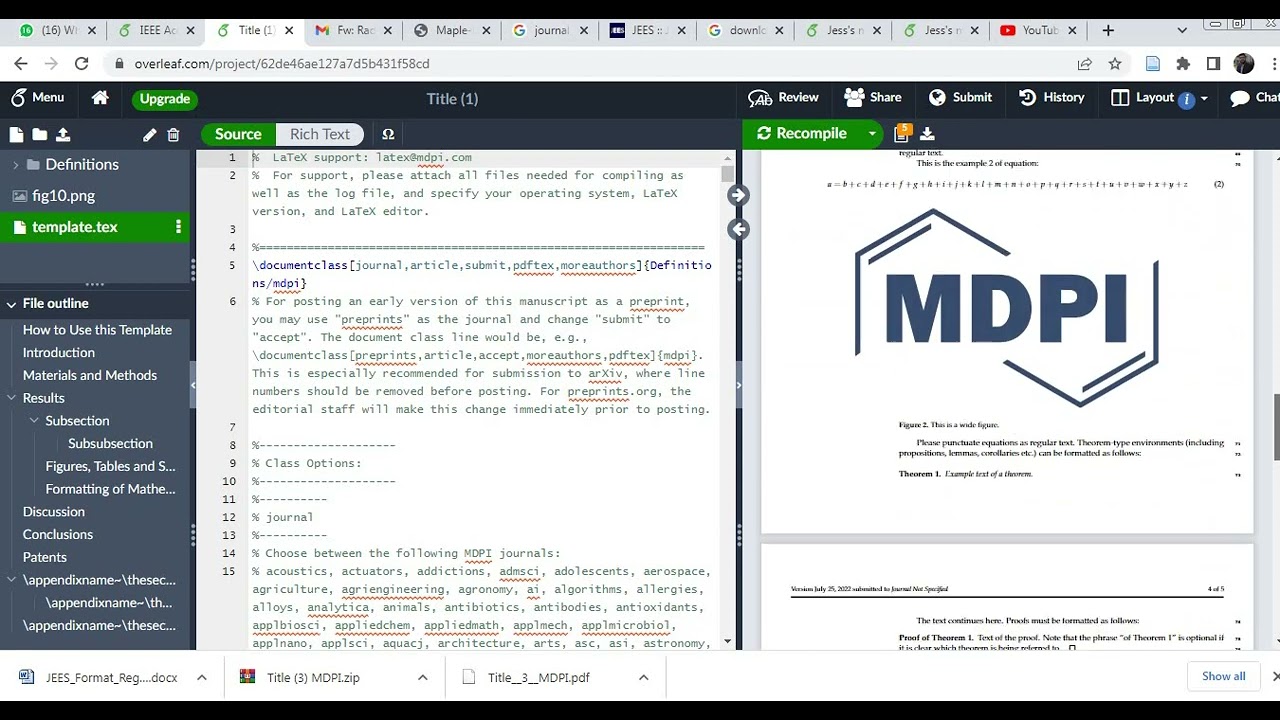Switch to JEES browser tab
The image size is (1280, 720).
click(x=646, y=30)
